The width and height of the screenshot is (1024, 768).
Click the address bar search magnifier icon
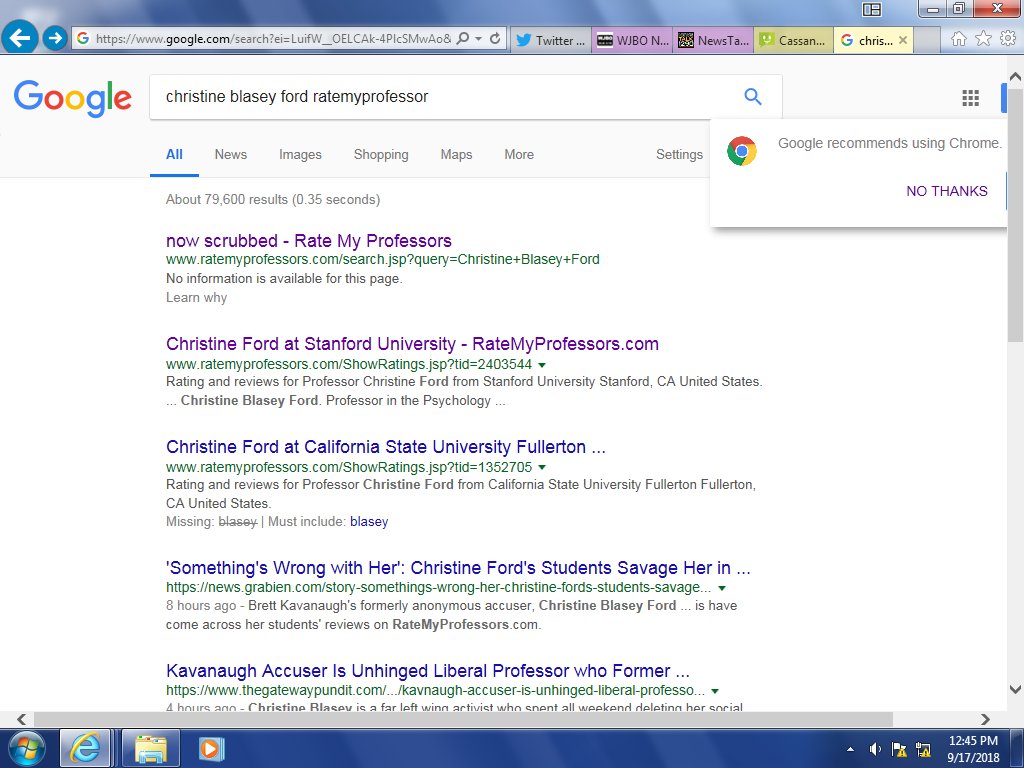[462, 39]
